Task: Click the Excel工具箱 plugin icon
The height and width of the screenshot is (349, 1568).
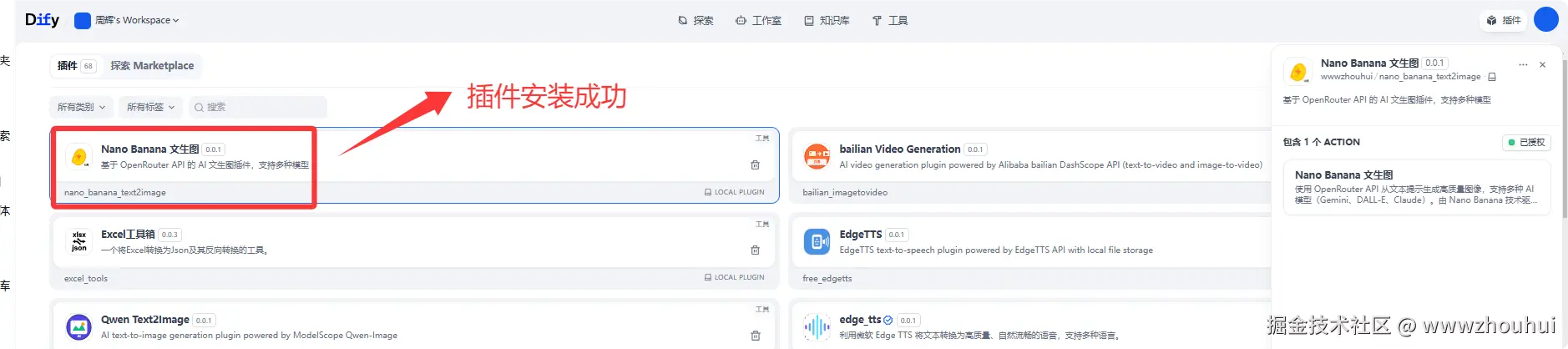Action: pos(79,241)
